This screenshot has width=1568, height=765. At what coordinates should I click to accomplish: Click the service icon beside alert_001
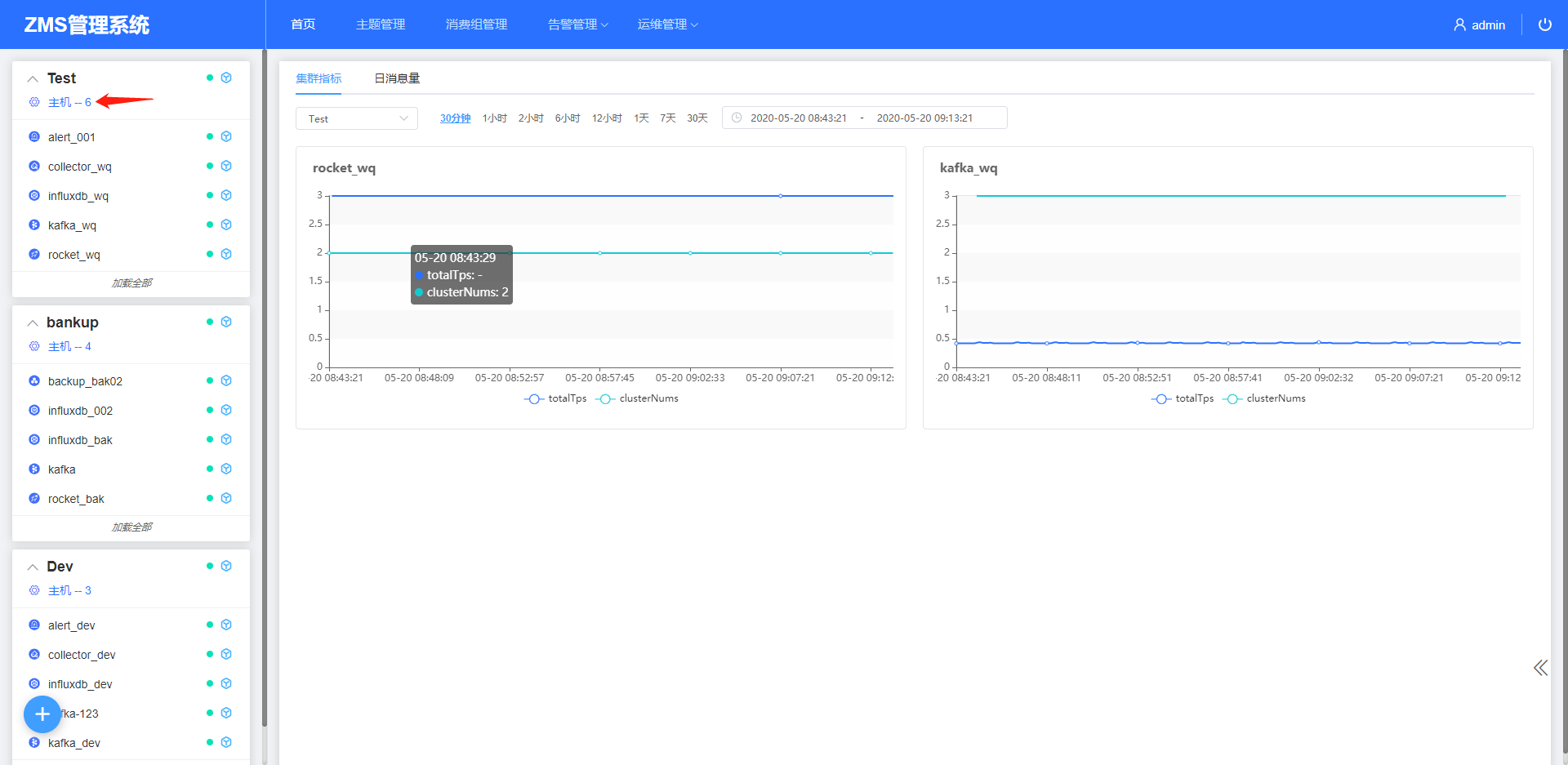click(34, 136)
